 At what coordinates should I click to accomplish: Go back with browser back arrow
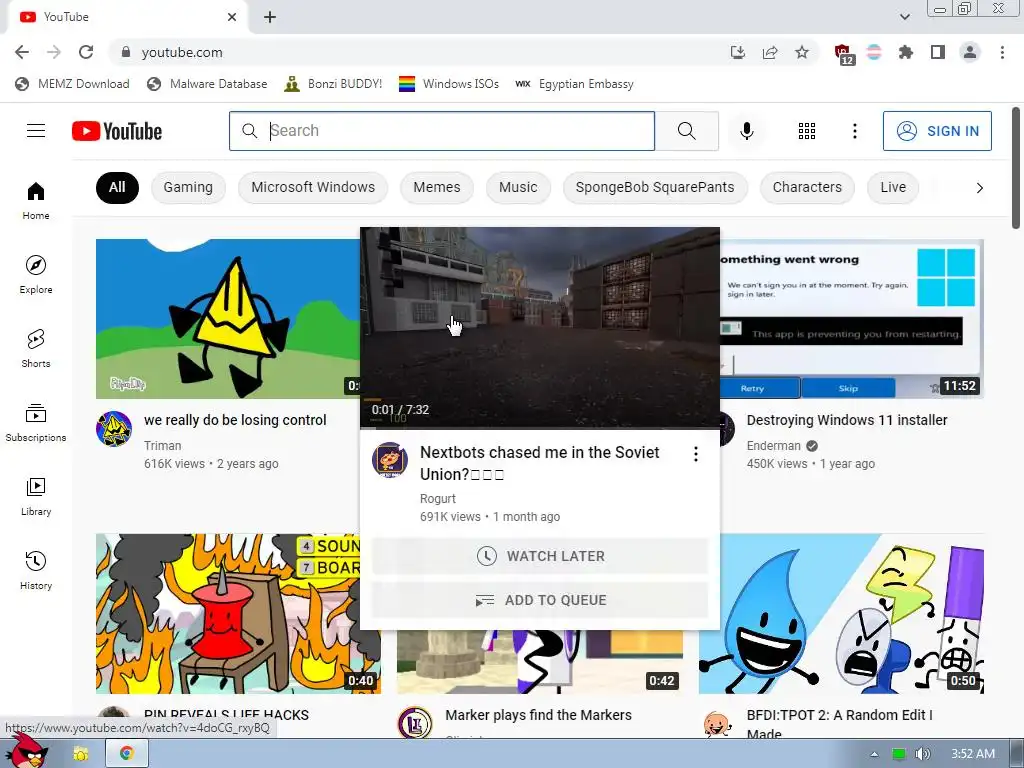tap(22, 52)
